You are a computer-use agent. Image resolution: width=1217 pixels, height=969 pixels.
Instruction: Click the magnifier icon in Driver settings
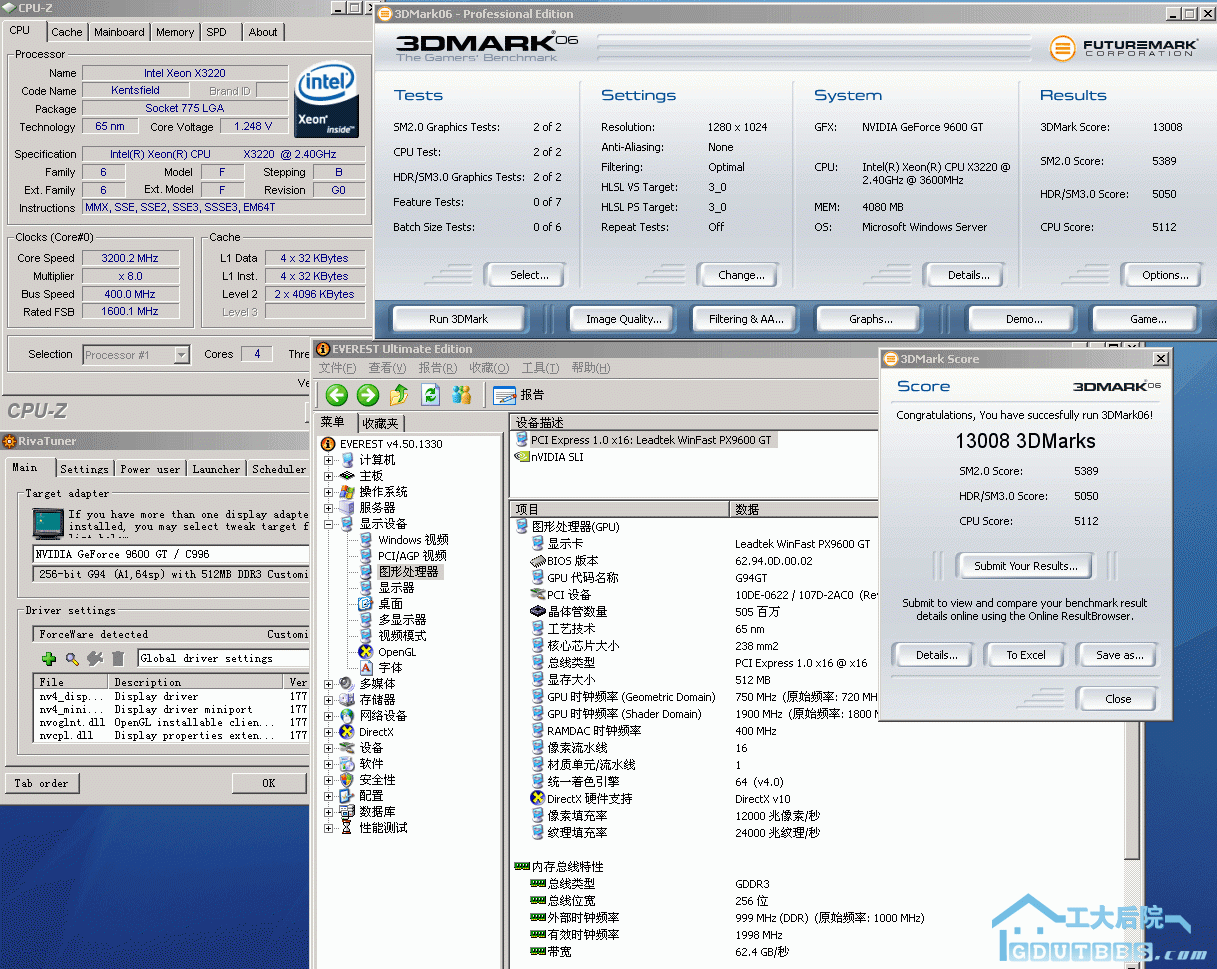click(72, 658)
